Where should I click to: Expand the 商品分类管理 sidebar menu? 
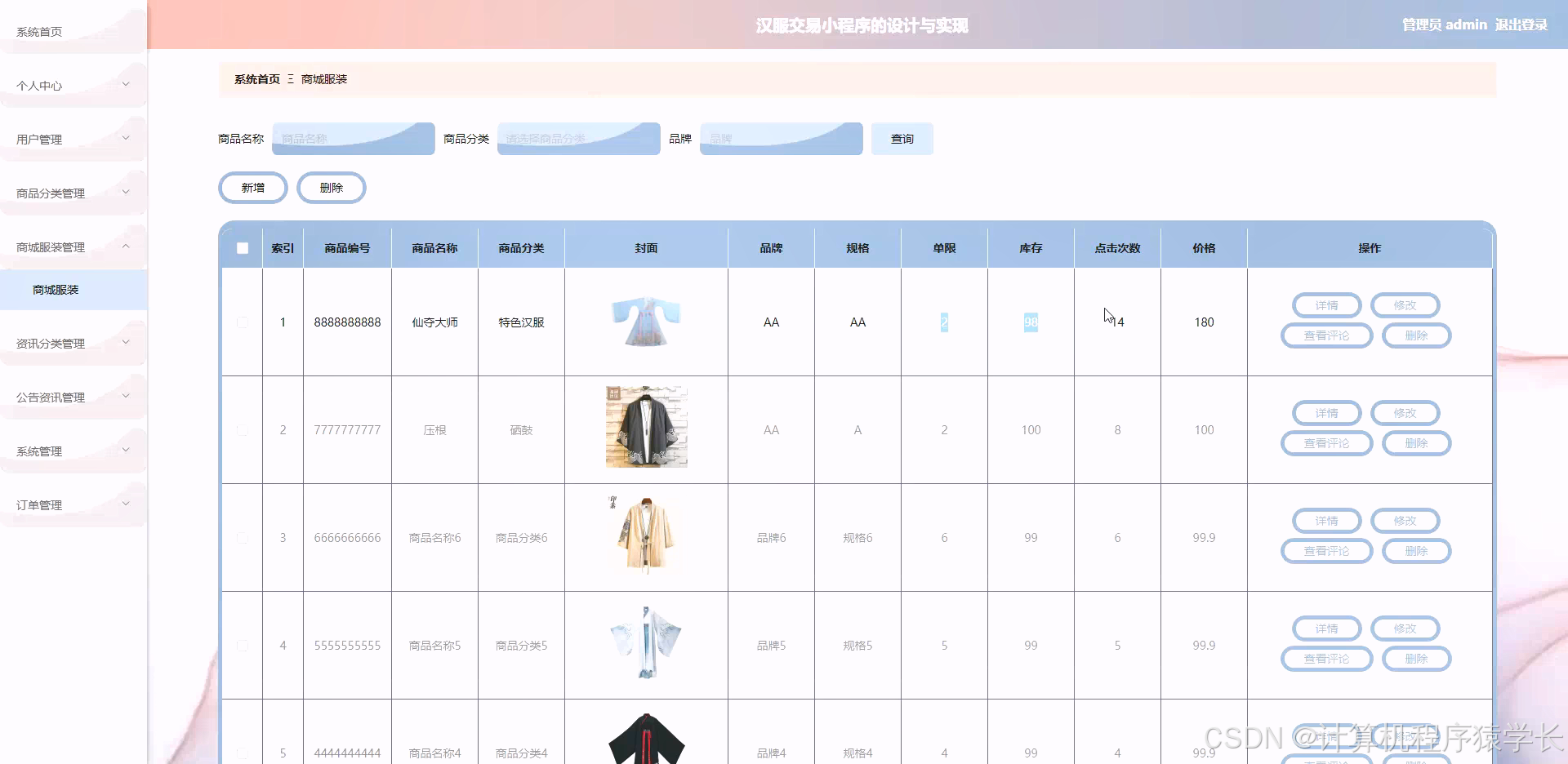[73, 193]
